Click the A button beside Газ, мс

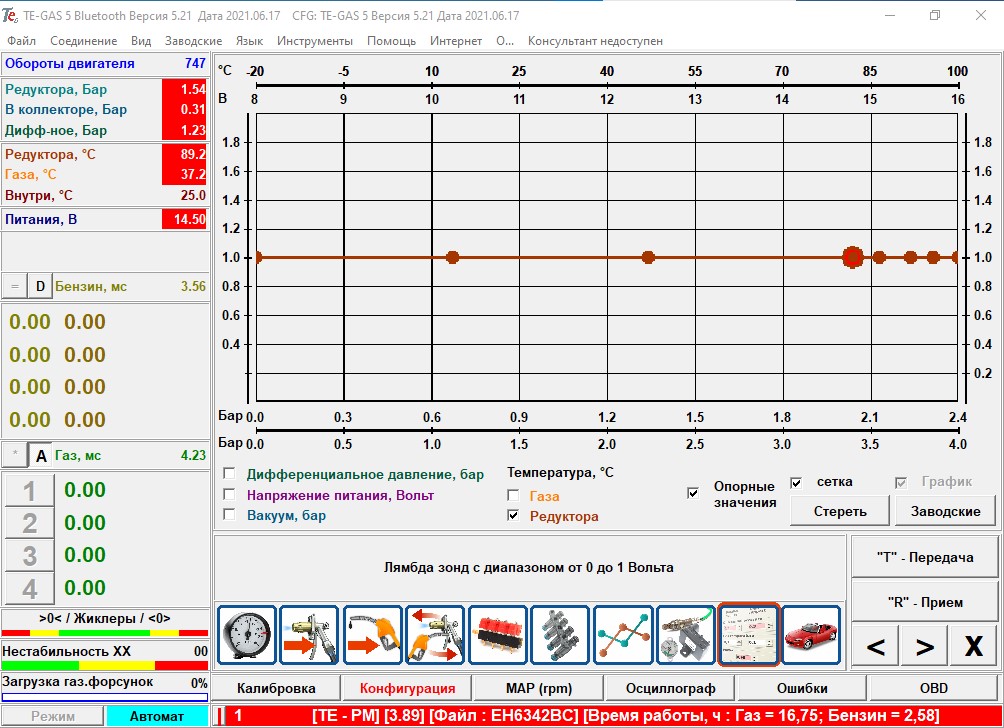coord(41,455)
